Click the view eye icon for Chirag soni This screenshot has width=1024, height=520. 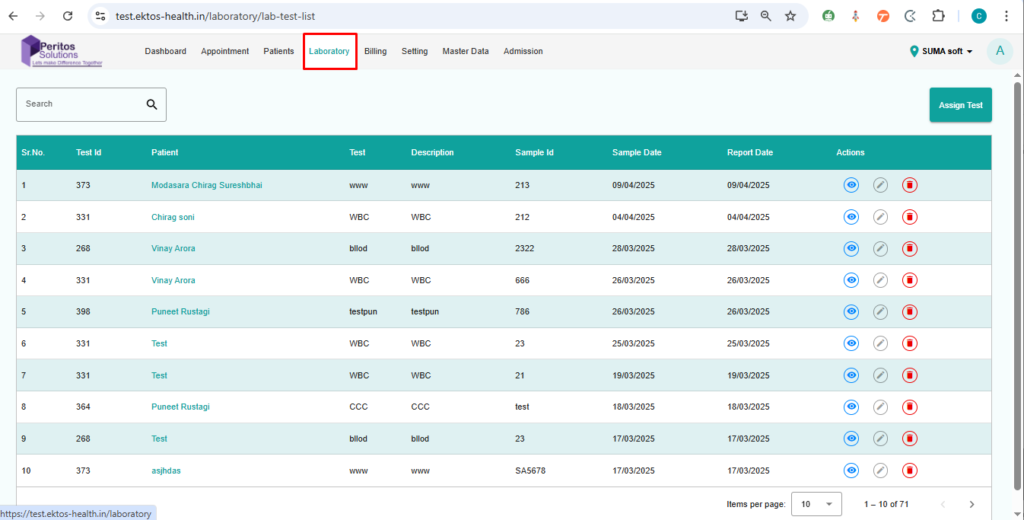851,217
